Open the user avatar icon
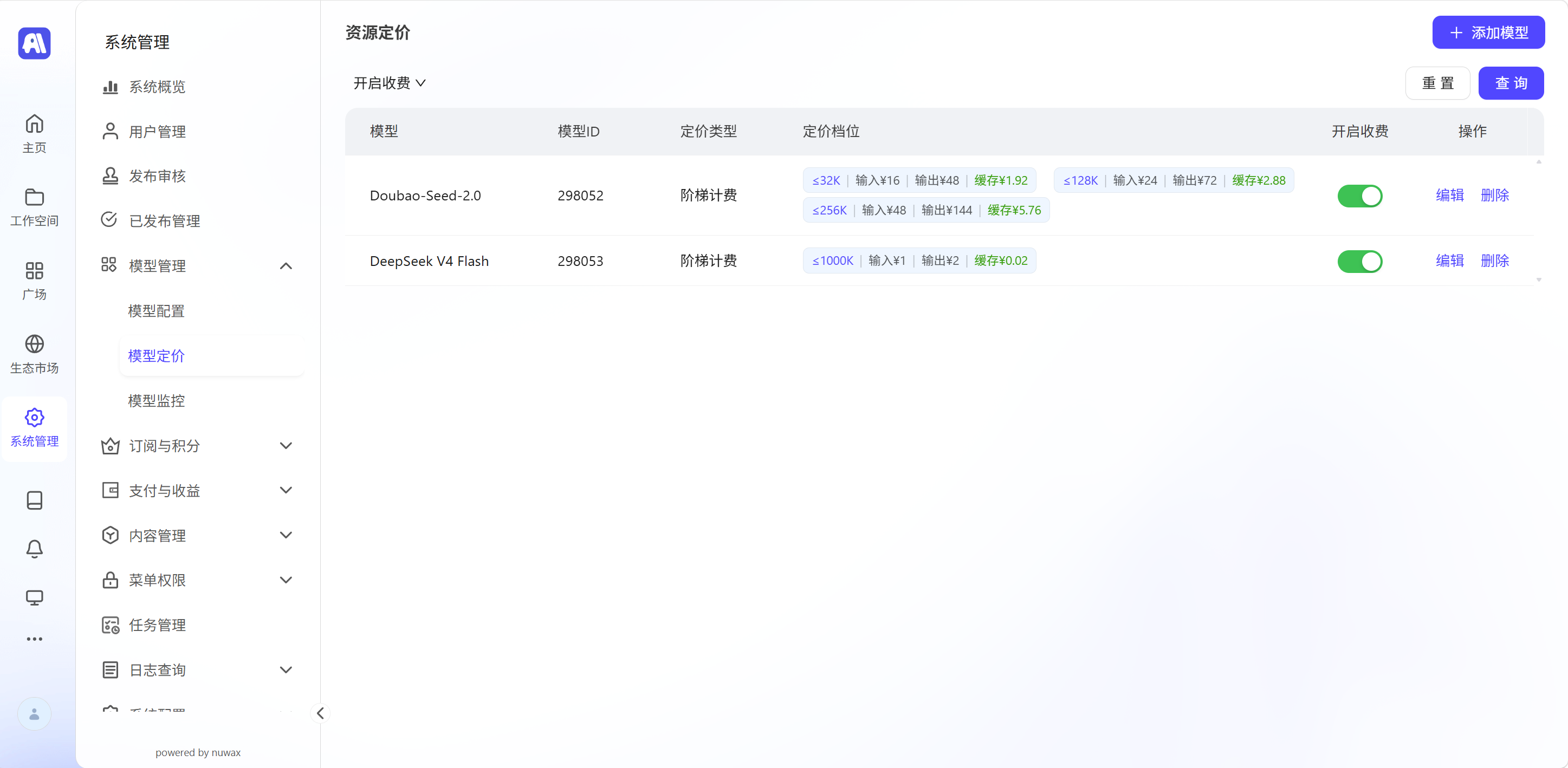1568x768 pixels. coord(34,714)
